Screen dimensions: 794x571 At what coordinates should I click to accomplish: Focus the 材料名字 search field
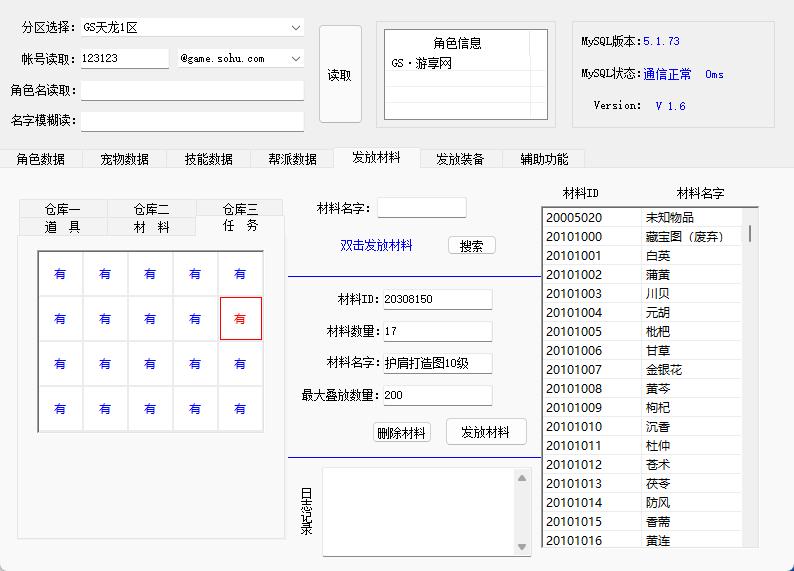click(421, 208)
